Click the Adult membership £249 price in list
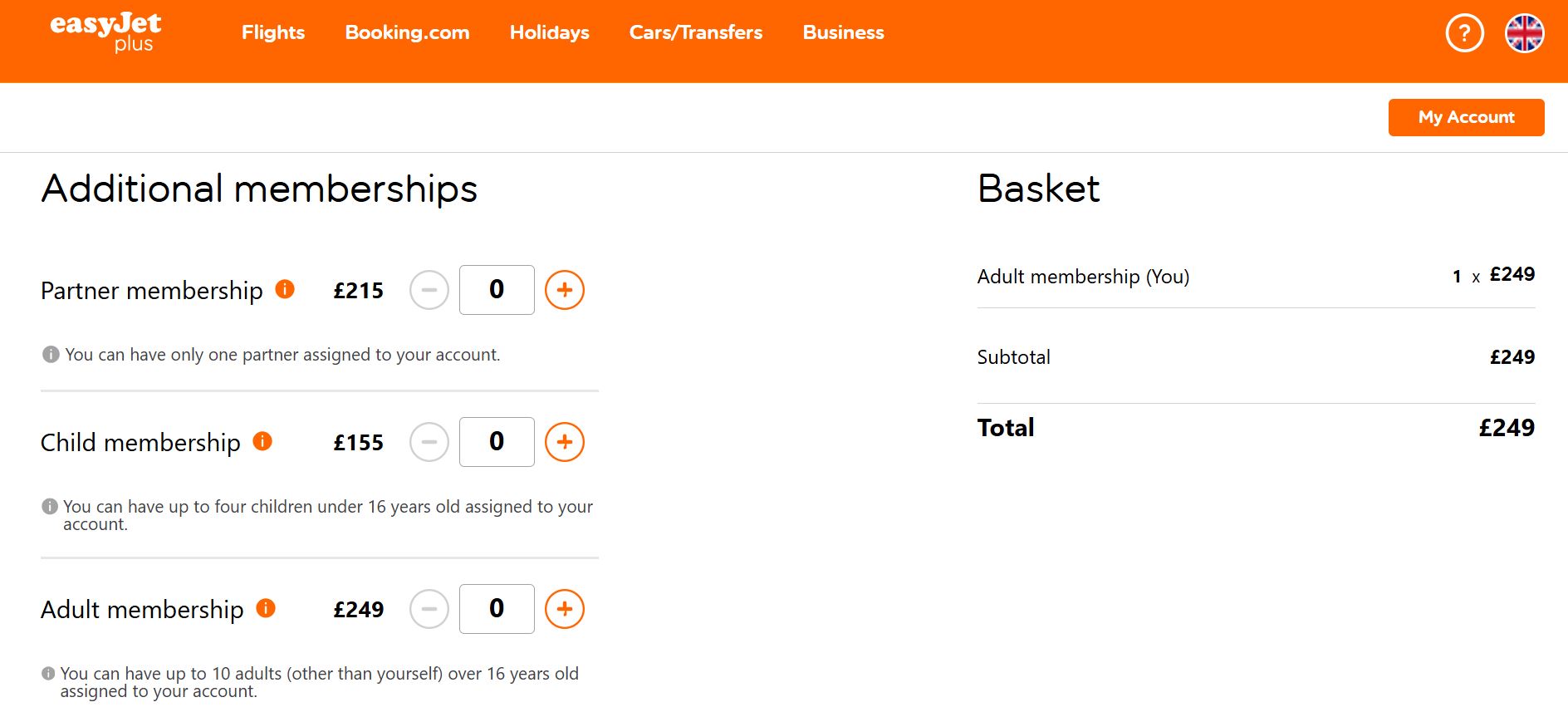The height and width of the screenshot is (712, 1568). click(359, 610)
